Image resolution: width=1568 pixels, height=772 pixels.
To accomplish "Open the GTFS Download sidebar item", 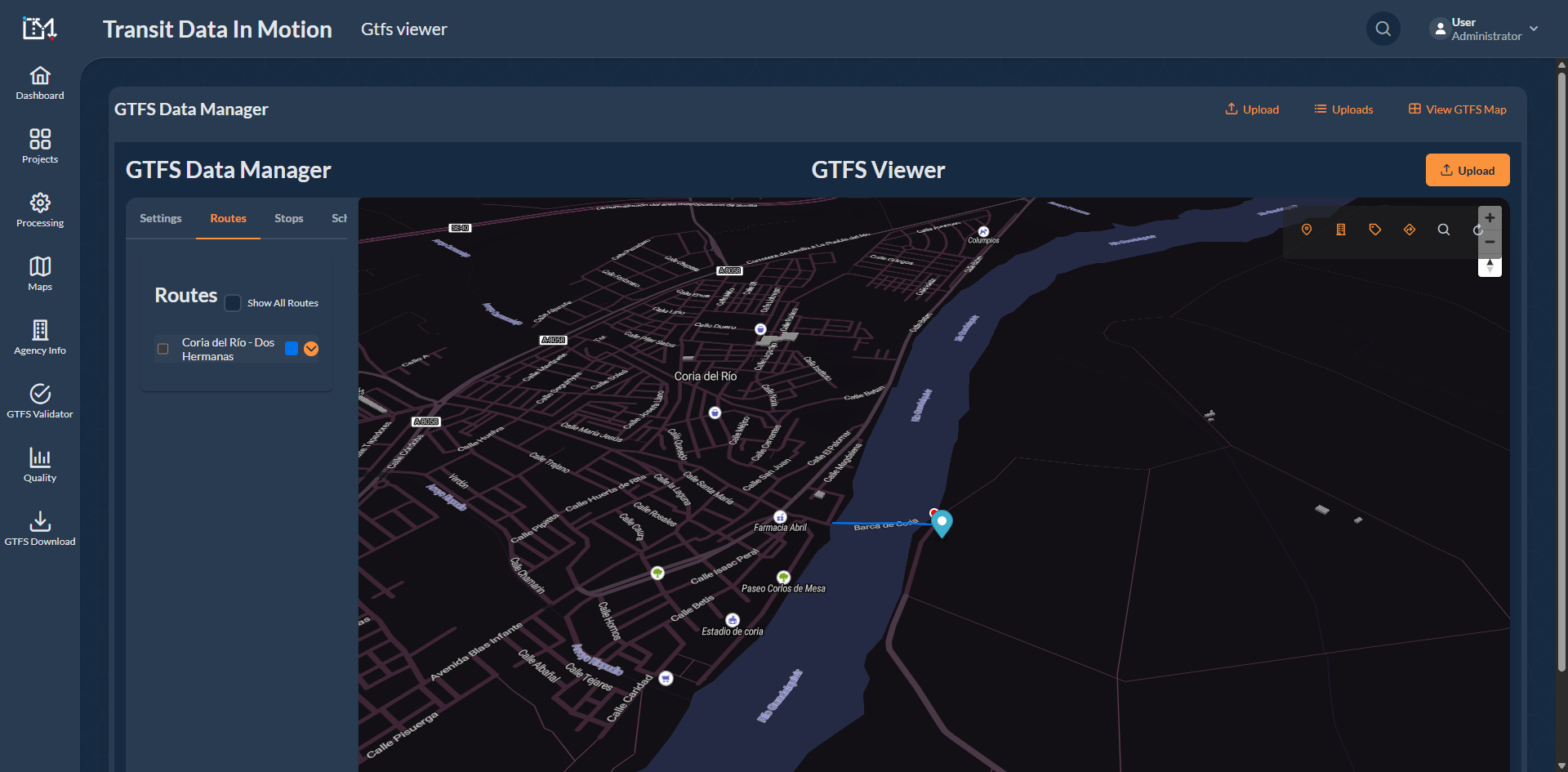I will pyautogui.click(x=40, y=529).
